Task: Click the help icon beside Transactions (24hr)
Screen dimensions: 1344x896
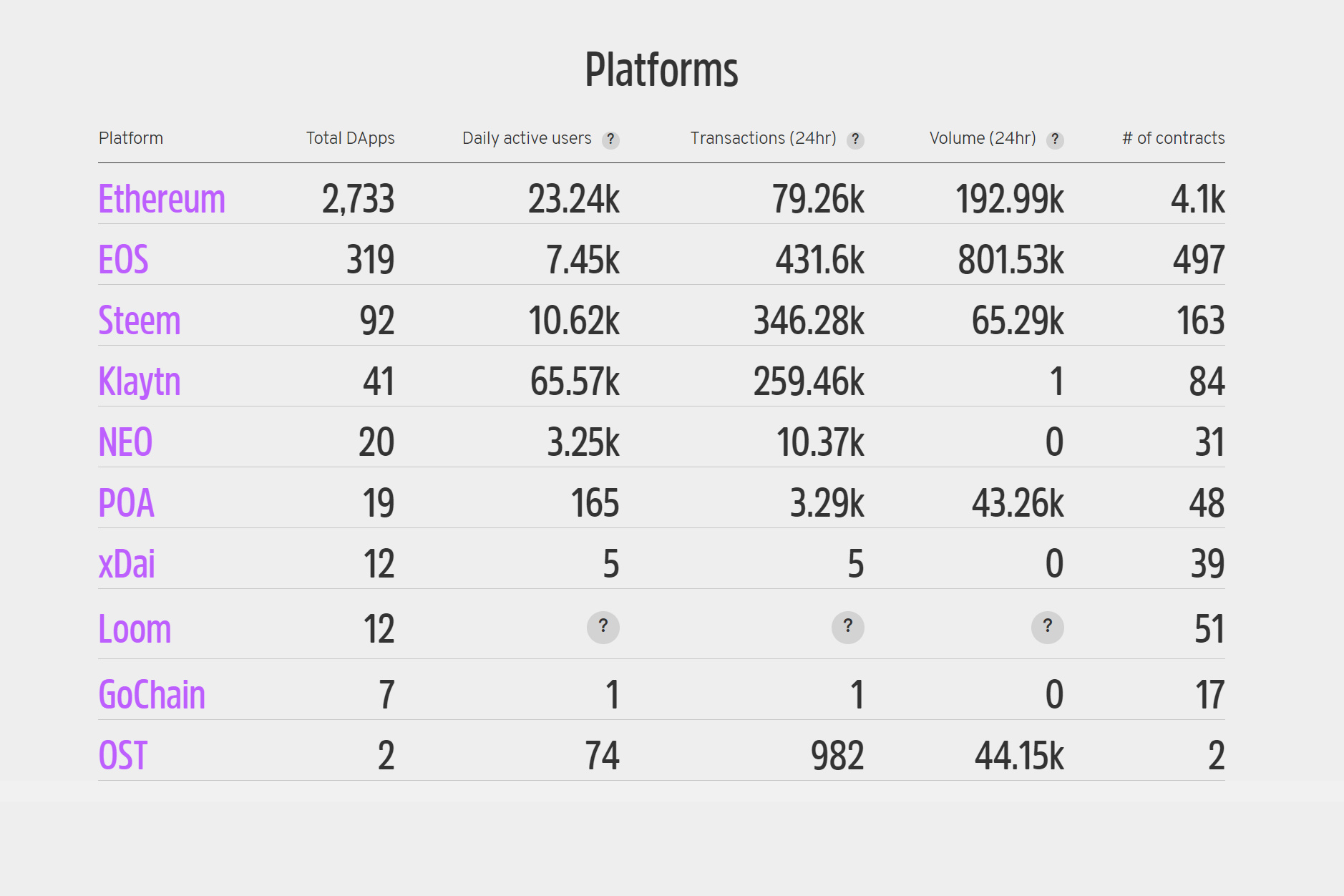Action: click(x=856, y=140)
